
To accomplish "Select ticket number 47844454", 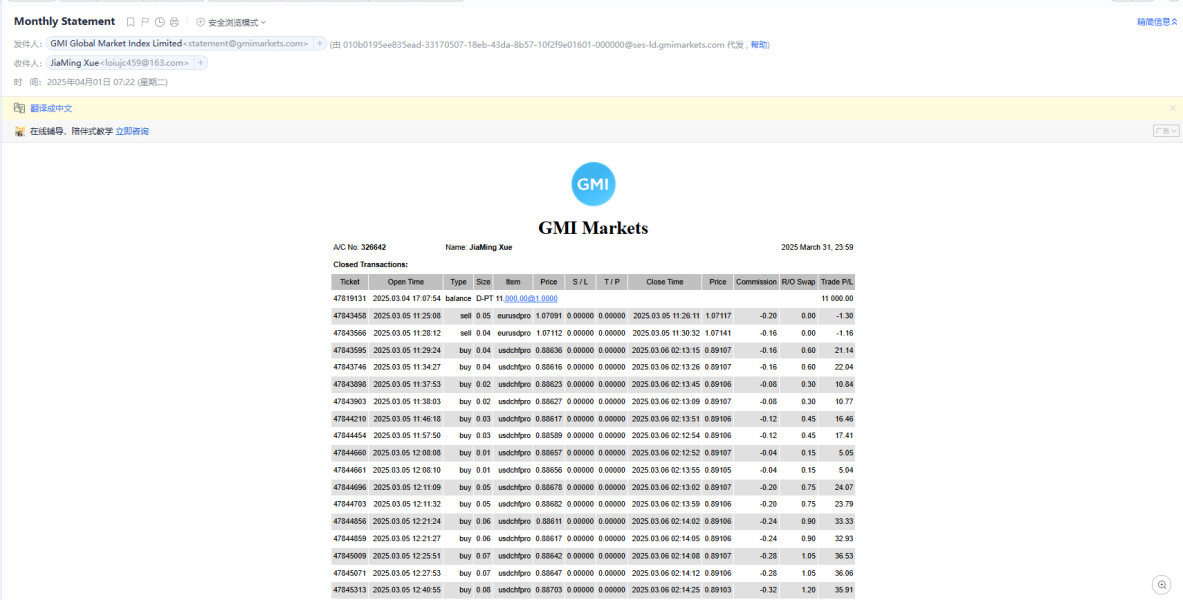I will pos(349,435).
